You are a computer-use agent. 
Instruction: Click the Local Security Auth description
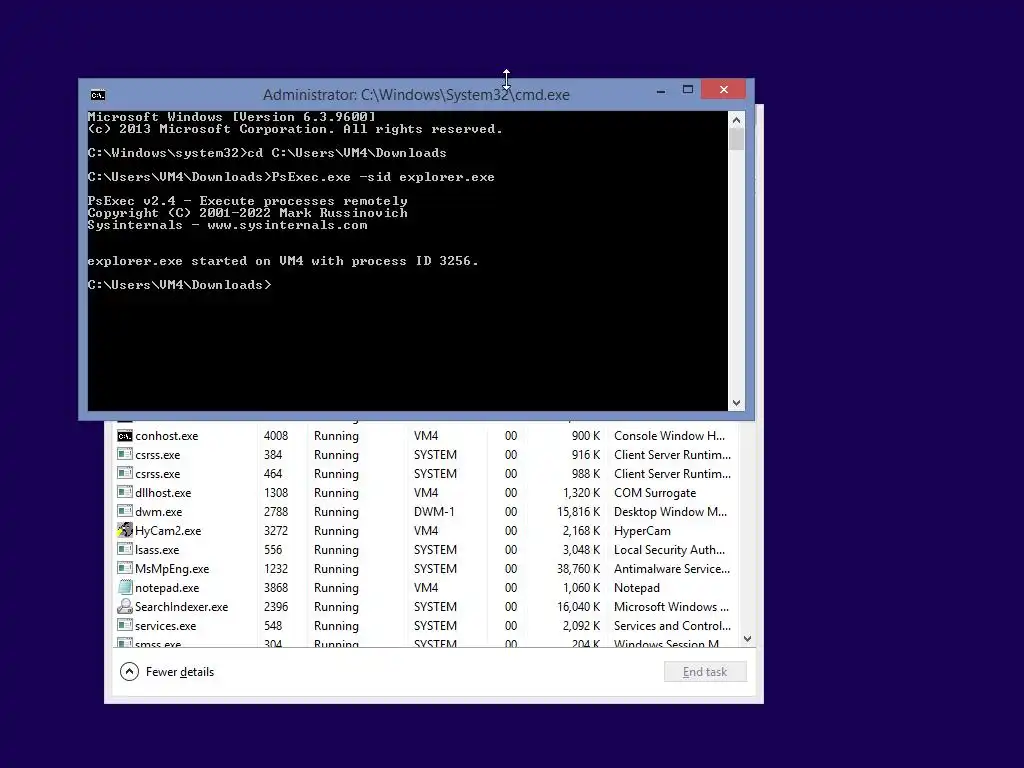click(x=669, y=549)
